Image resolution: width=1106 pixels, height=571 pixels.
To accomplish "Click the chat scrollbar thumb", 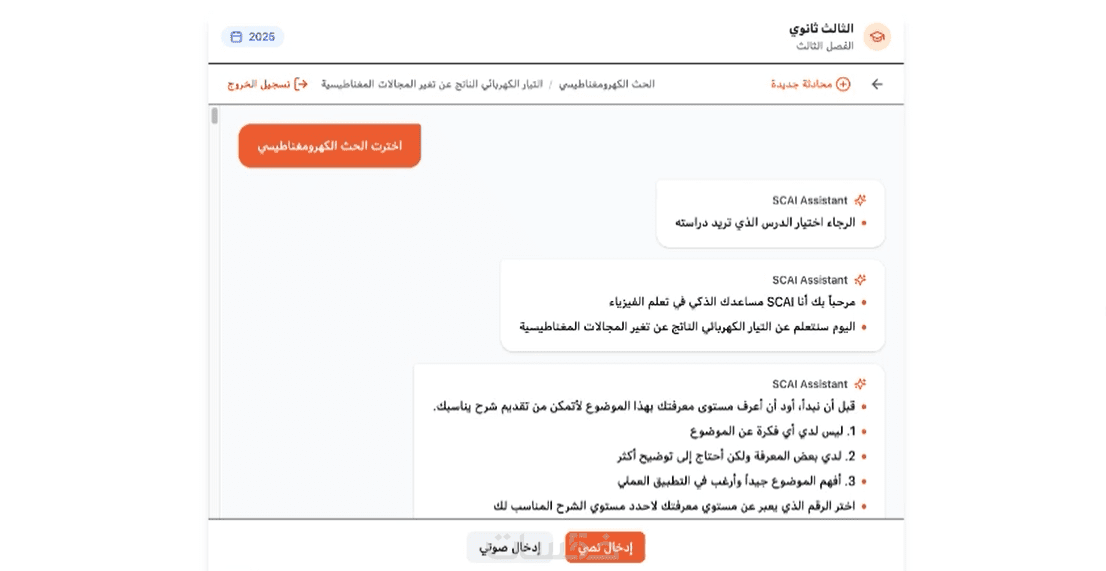I will (214, 116).
